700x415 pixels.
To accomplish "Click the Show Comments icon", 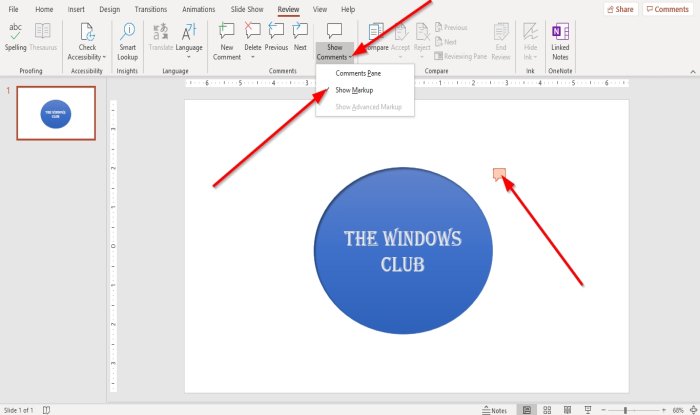I will pyautogui.click(x=334, y=31).
